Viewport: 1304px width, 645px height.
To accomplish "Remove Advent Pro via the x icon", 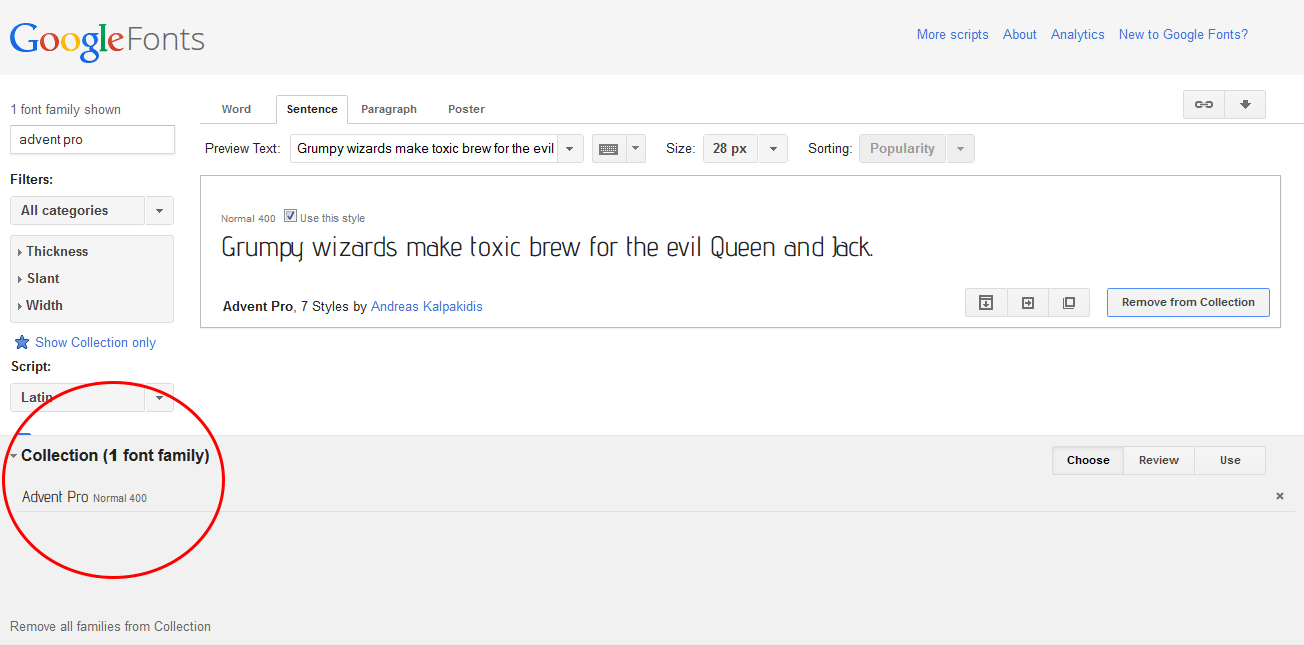I will 1280,496.
